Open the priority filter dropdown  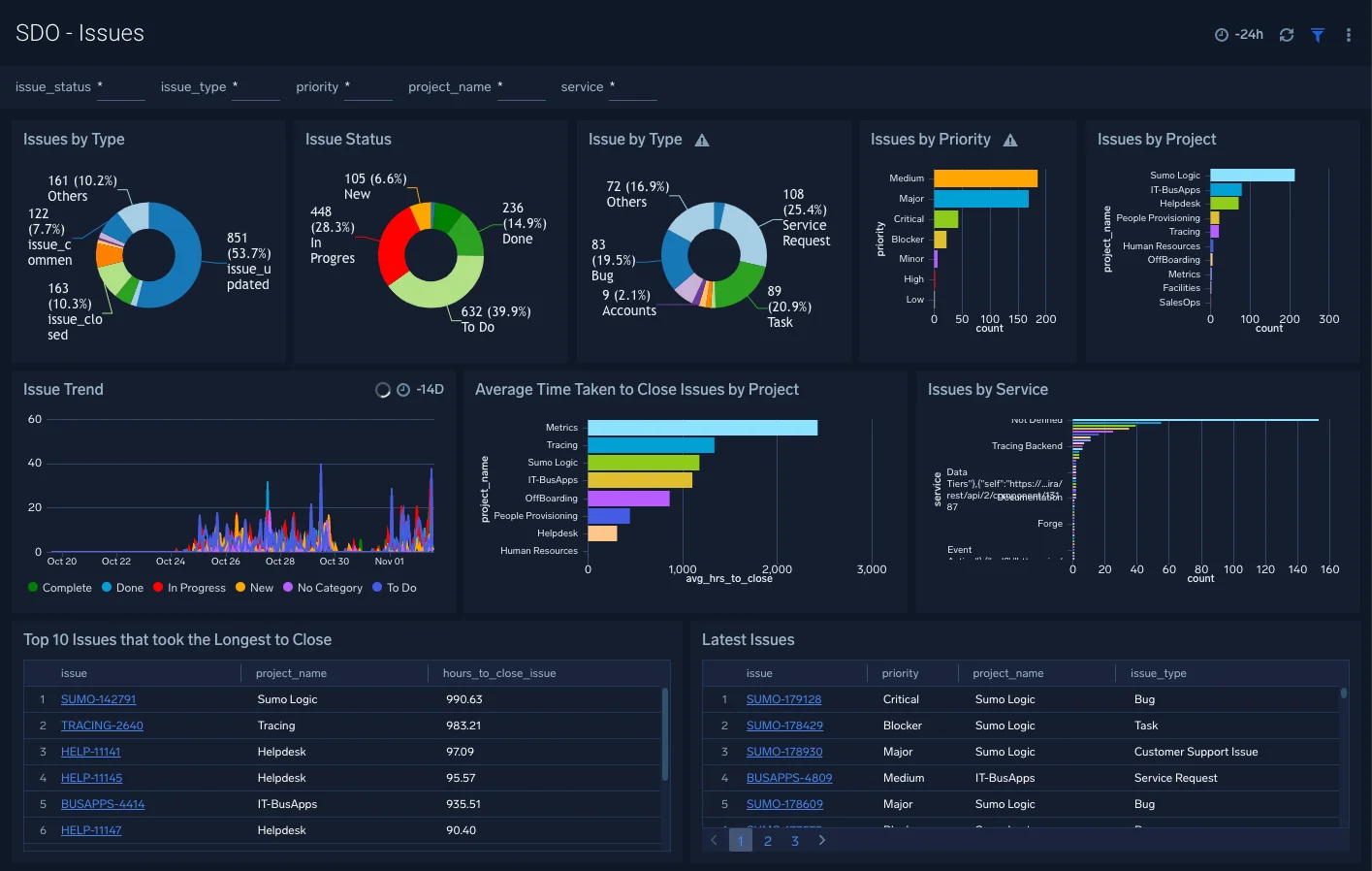tap(368, 92)
